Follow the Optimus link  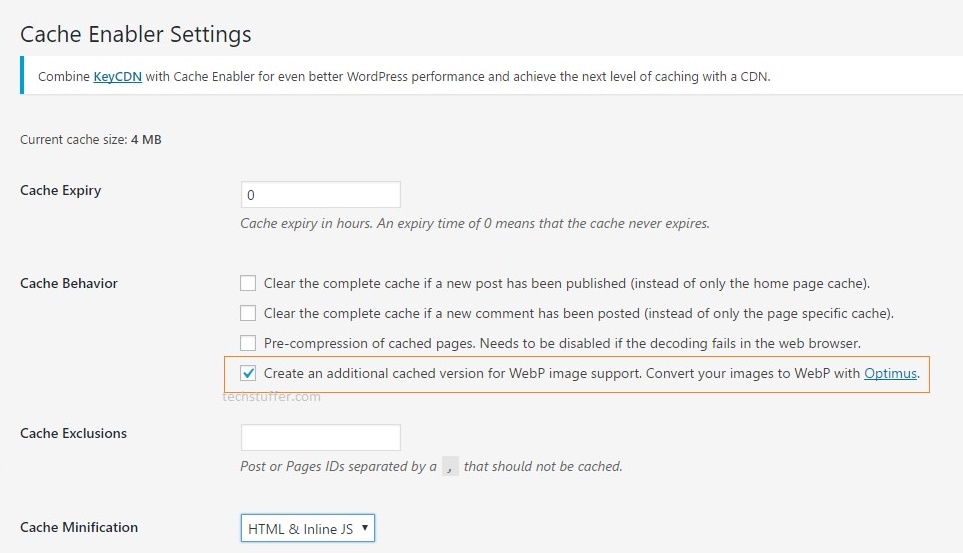coord(891,374)
